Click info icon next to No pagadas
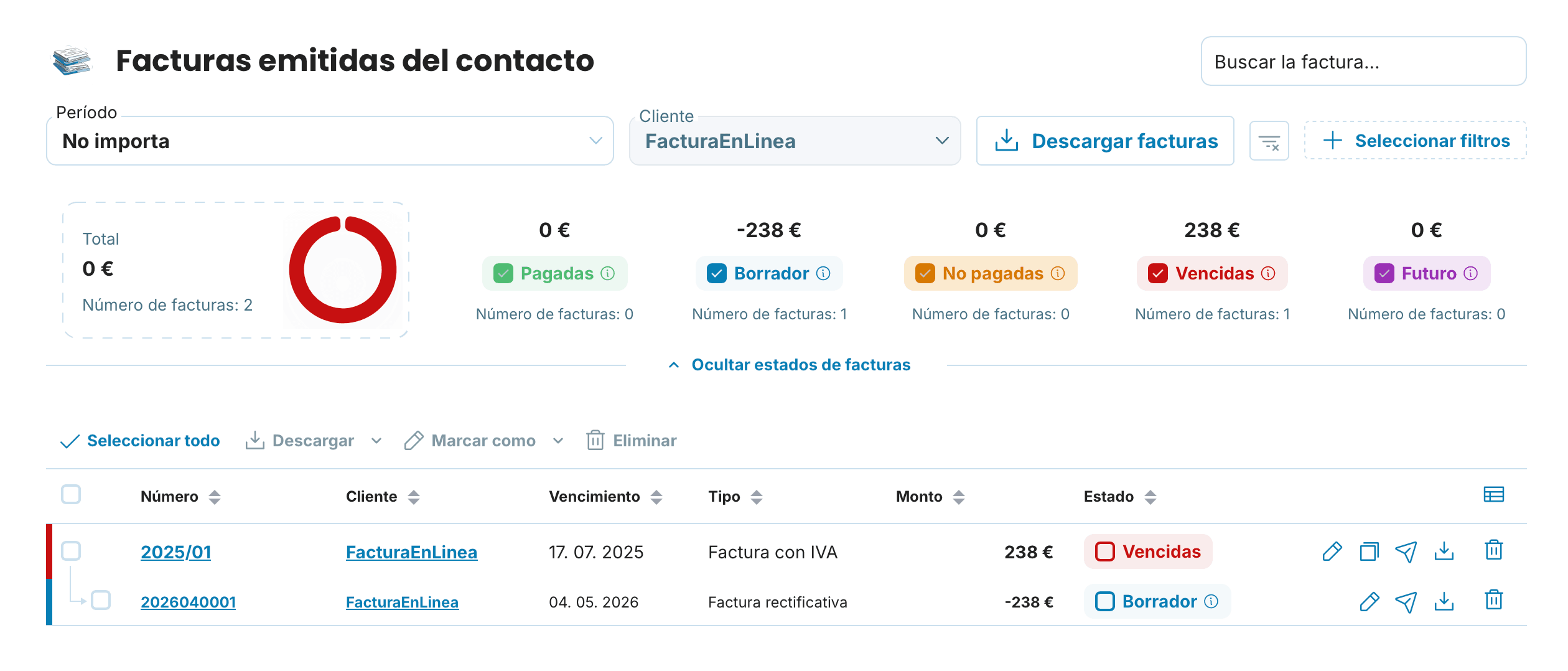Viewport: 1568px width, 671px height. point(1058,273)
